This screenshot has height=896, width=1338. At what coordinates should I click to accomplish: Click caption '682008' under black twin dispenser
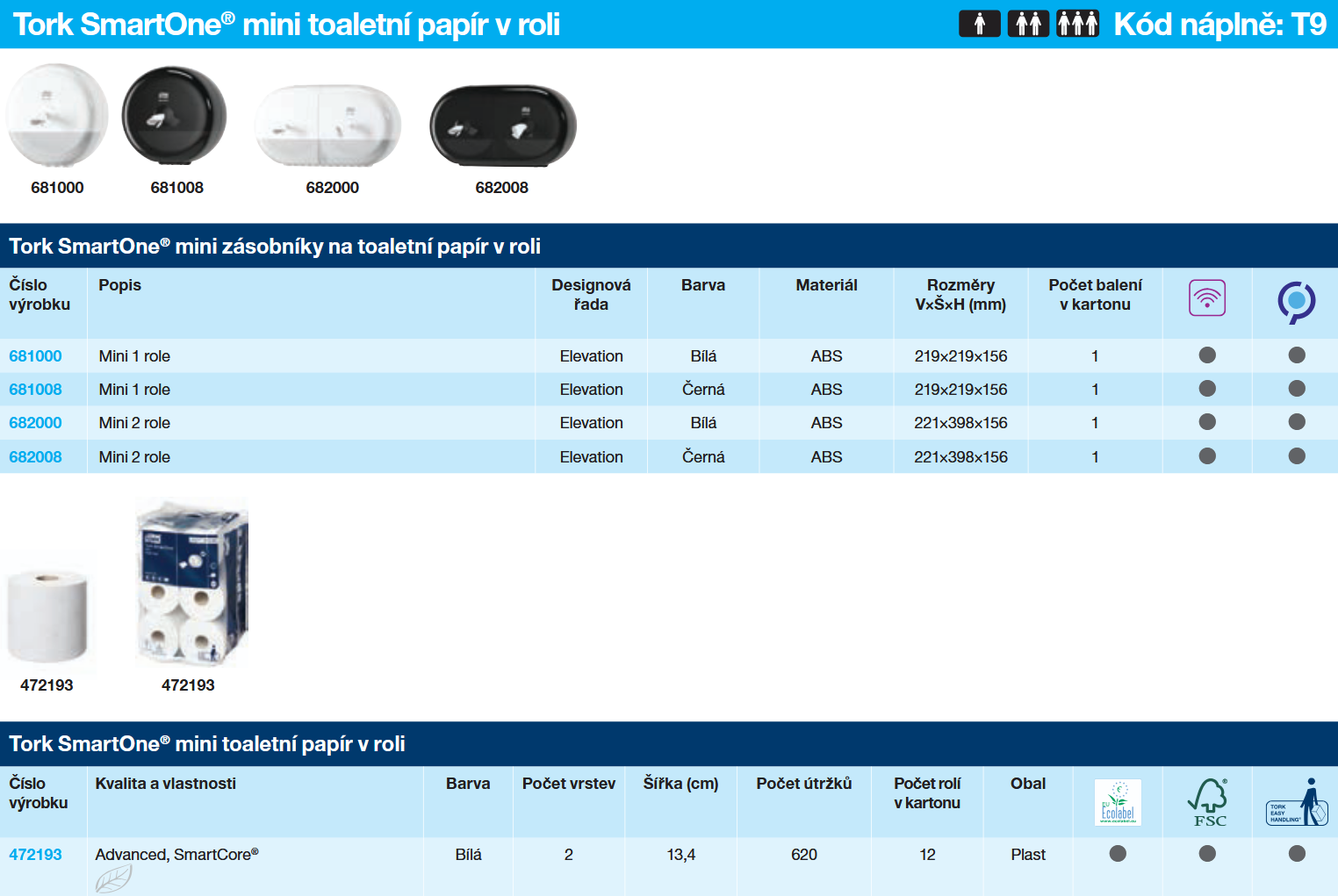501,187
